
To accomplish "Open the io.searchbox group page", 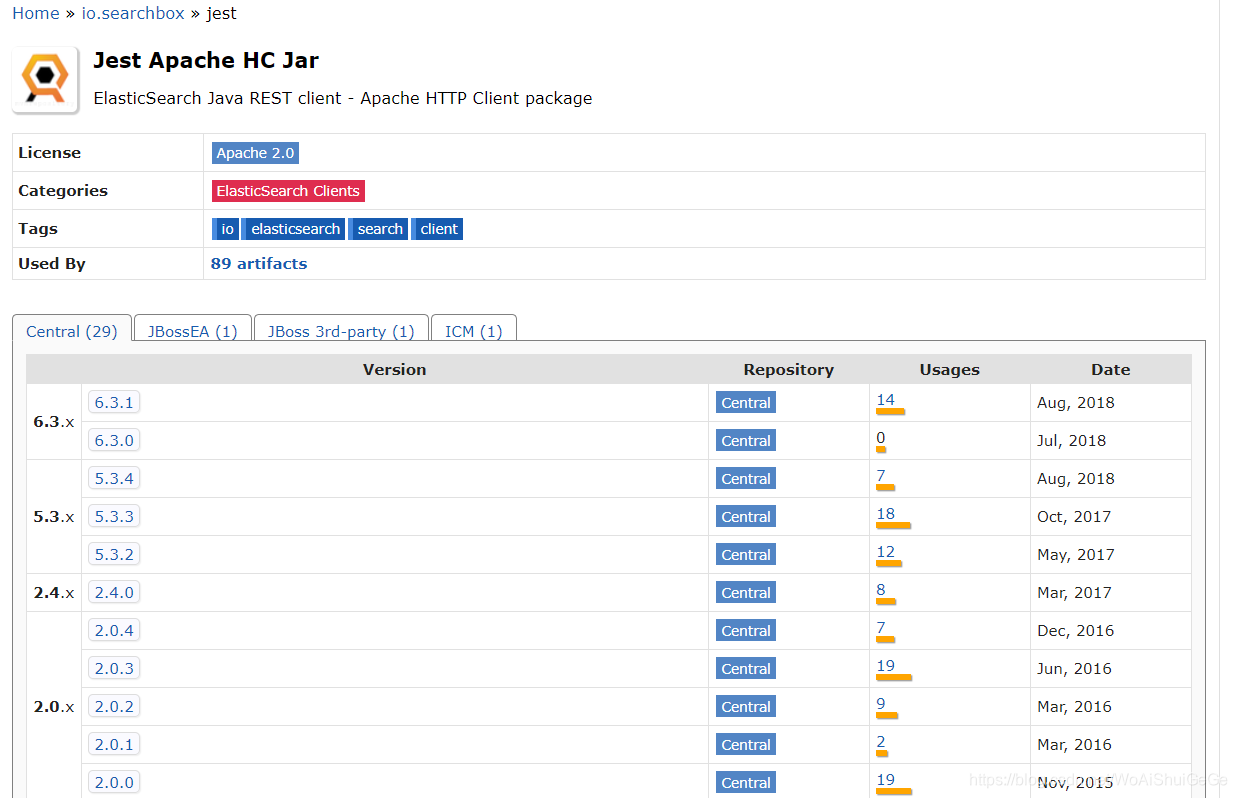I will [x=132, y=13].
